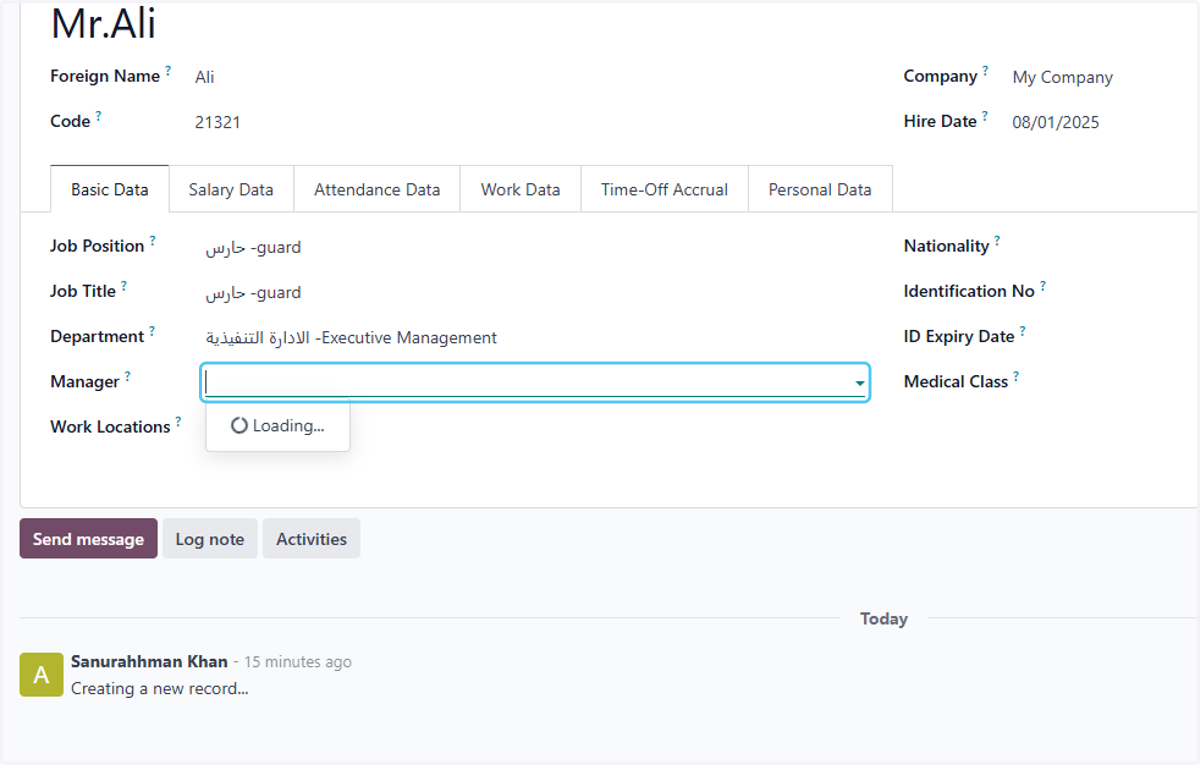Click the Send message button
Viewport: 1200px width, 765px height.
coord(88,539)
